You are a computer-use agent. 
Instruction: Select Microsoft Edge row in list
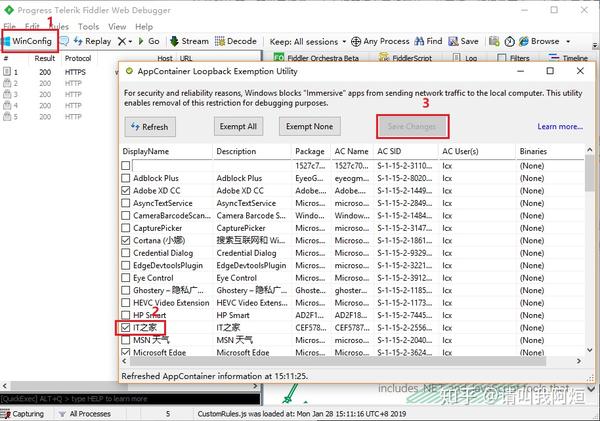point(352,352)
